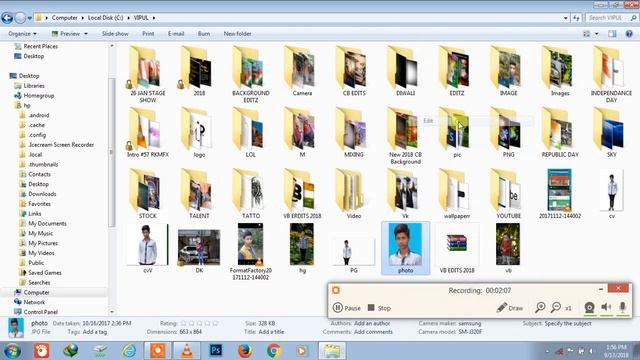Screen dimensions: 640x360
Task: Open the DIWALI folder
Action: [x=405, y=71]
